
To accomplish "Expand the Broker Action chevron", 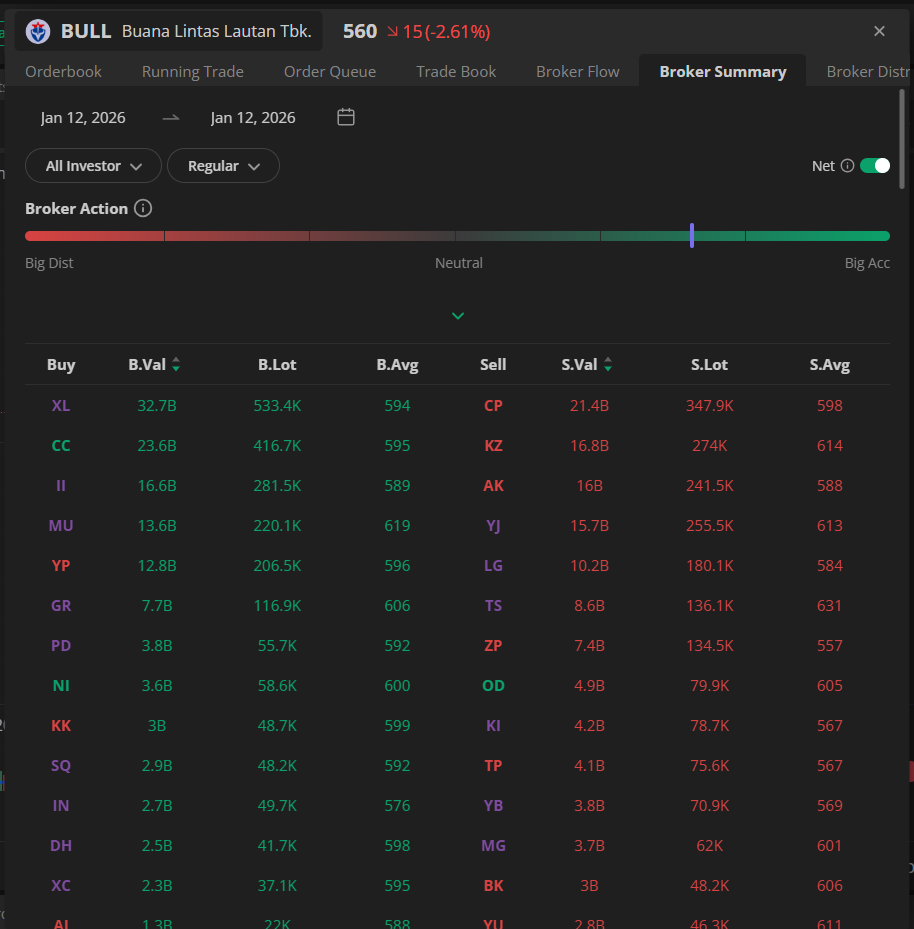I will point(458,316).
